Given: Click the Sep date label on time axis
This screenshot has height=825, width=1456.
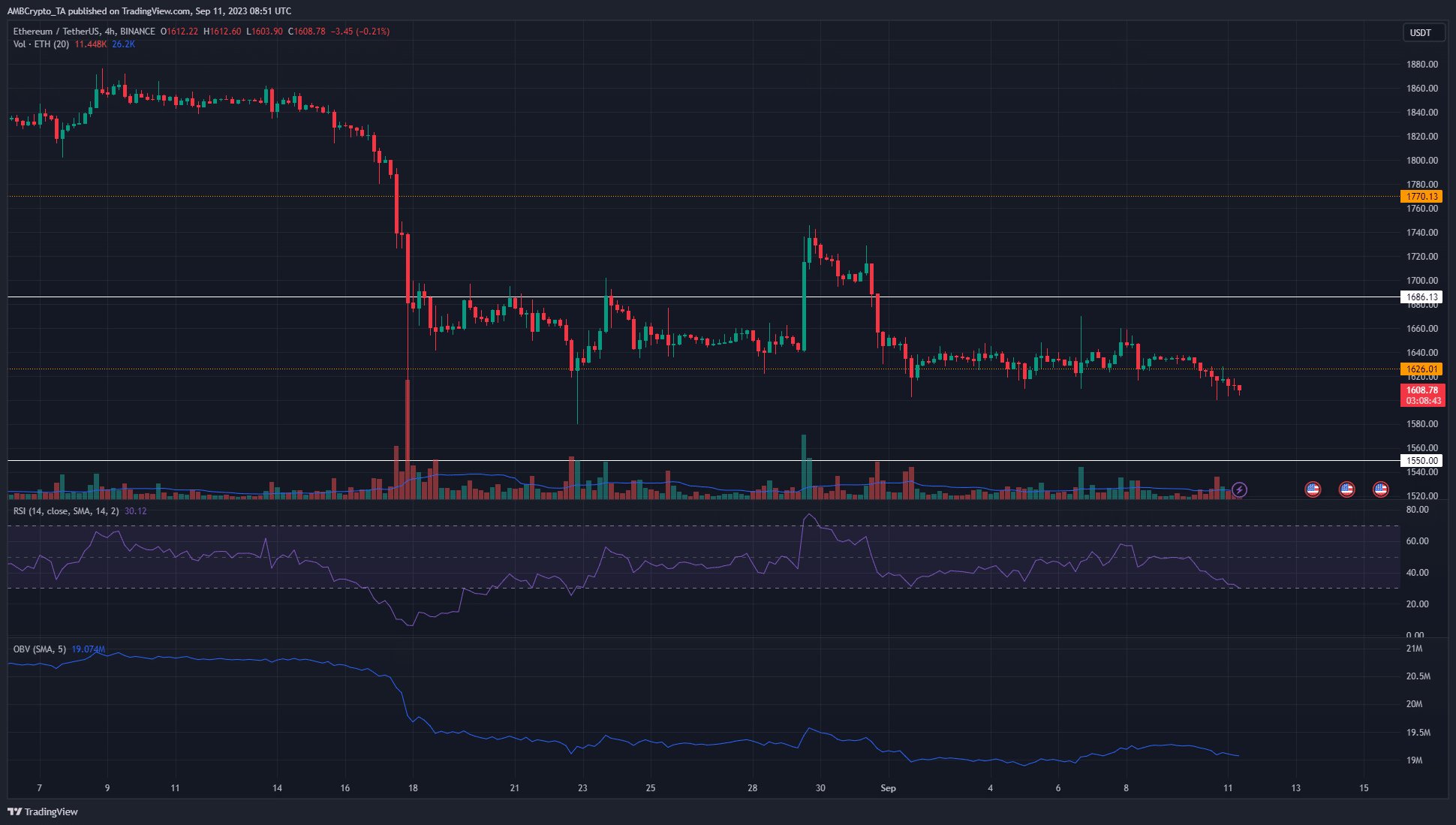Looking at the screenshot, I should [888, 788].
